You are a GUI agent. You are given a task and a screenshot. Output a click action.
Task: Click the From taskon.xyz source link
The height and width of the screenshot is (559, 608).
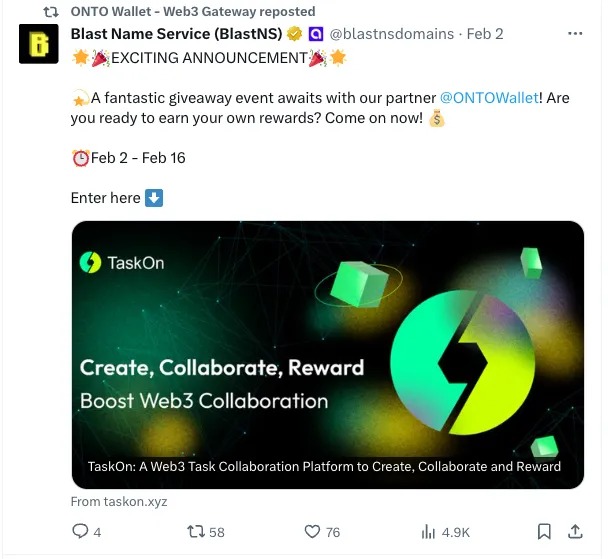click(x=119, y=501)
